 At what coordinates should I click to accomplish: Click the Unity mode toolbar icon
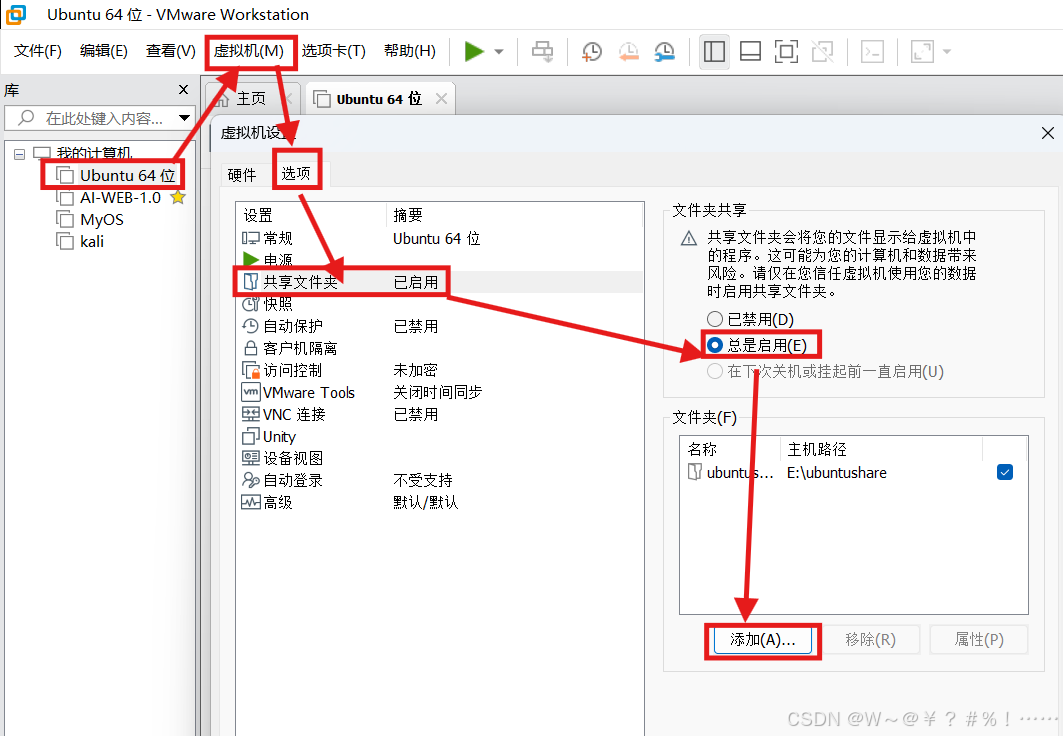tap(822, 52)
